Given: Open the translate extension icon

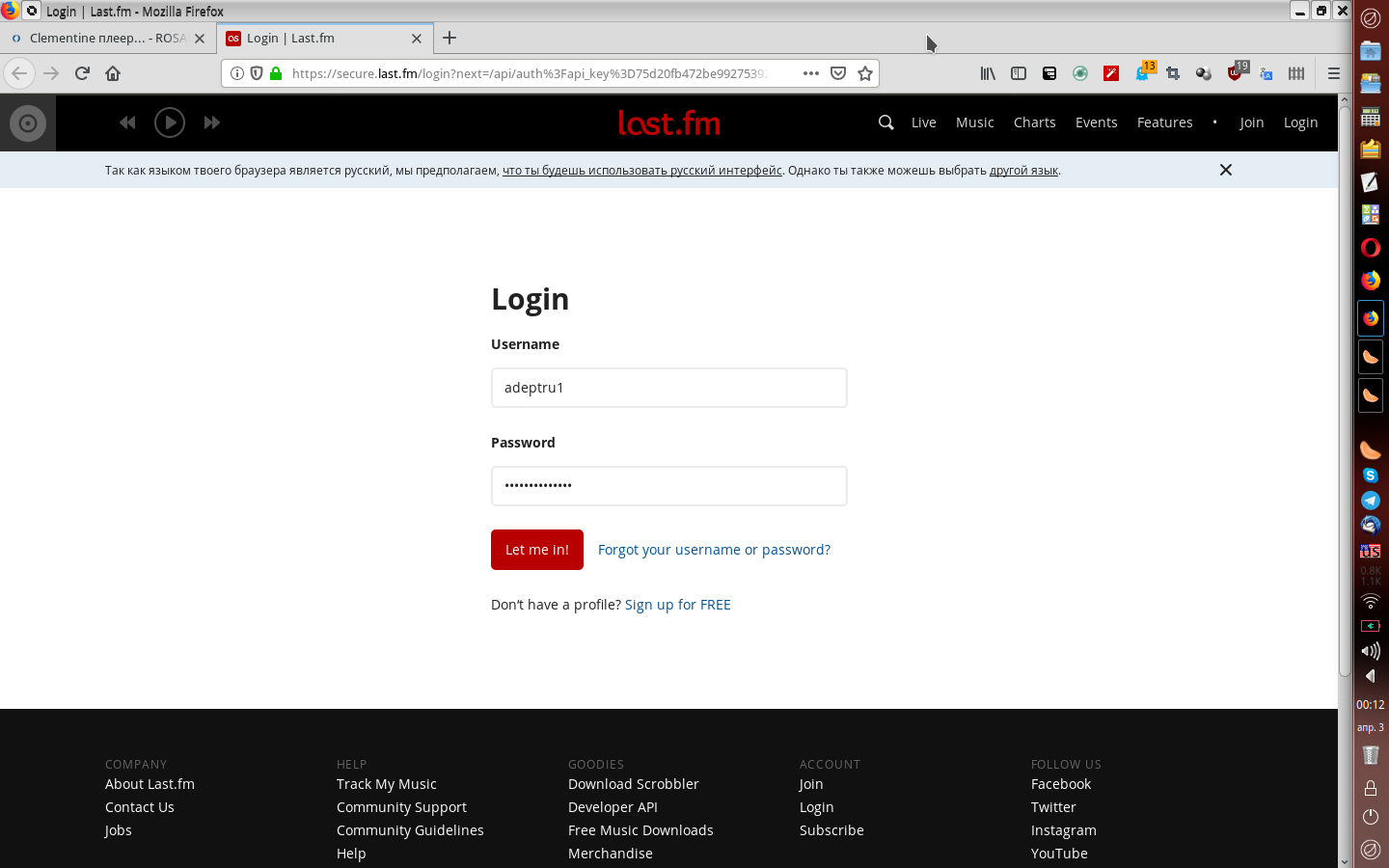Looking at the screenshot, I should (1266, 73).
